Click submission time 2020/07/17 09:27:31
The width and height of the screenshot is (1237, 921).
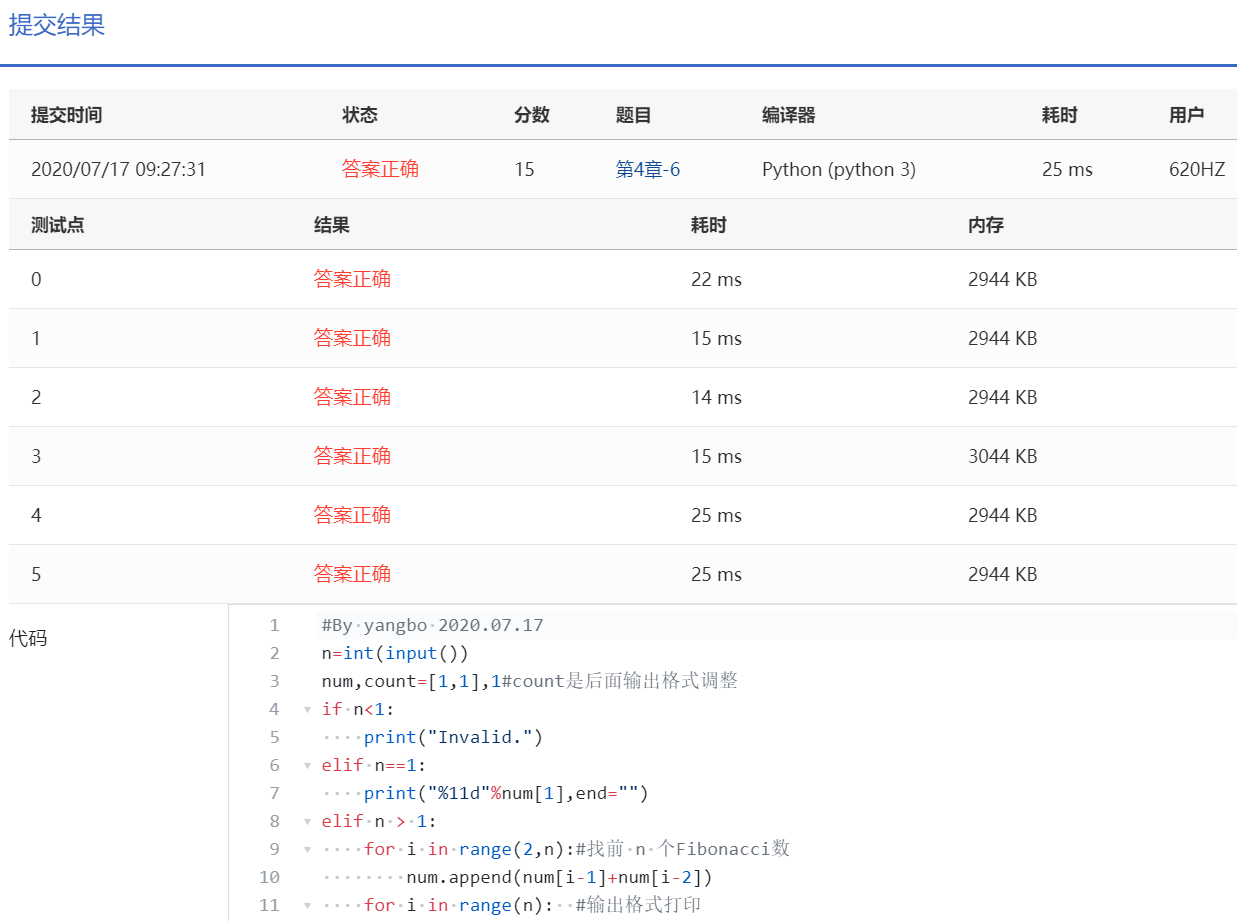click(x=118, y=169)
